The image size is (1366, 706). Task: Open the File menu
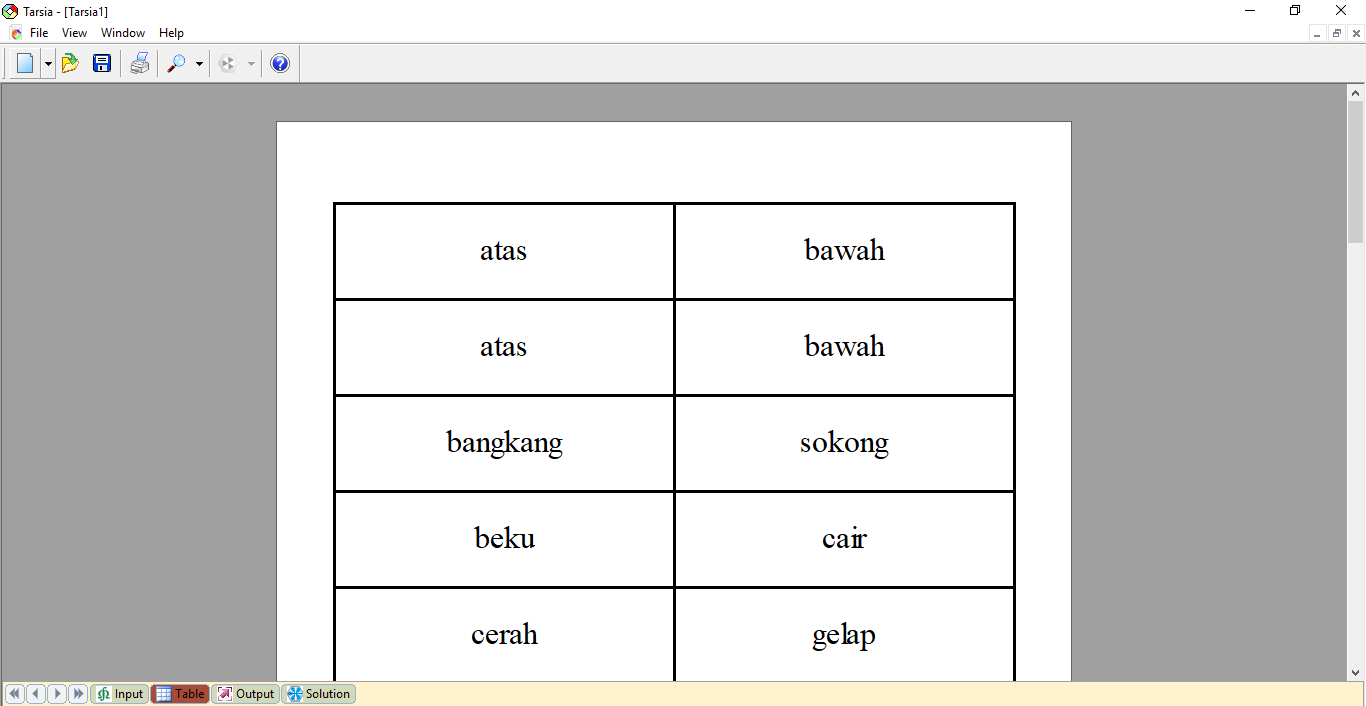pos(39,33)
